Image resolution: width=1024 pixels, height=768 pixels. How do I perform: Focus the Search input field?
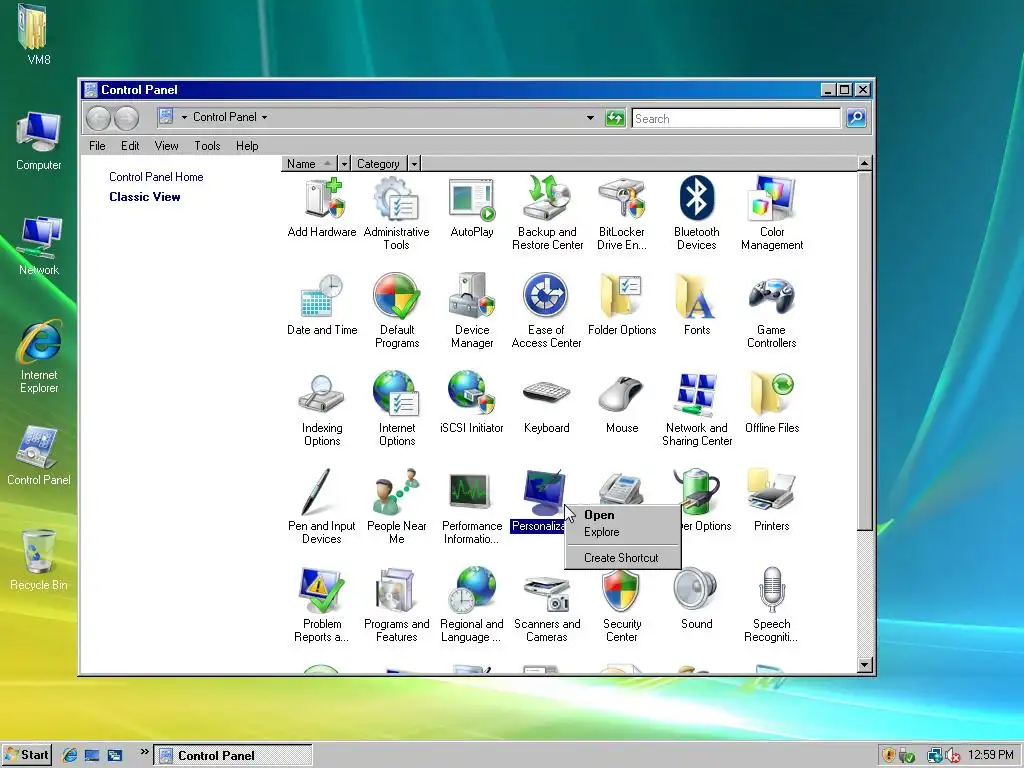point(736,118)
